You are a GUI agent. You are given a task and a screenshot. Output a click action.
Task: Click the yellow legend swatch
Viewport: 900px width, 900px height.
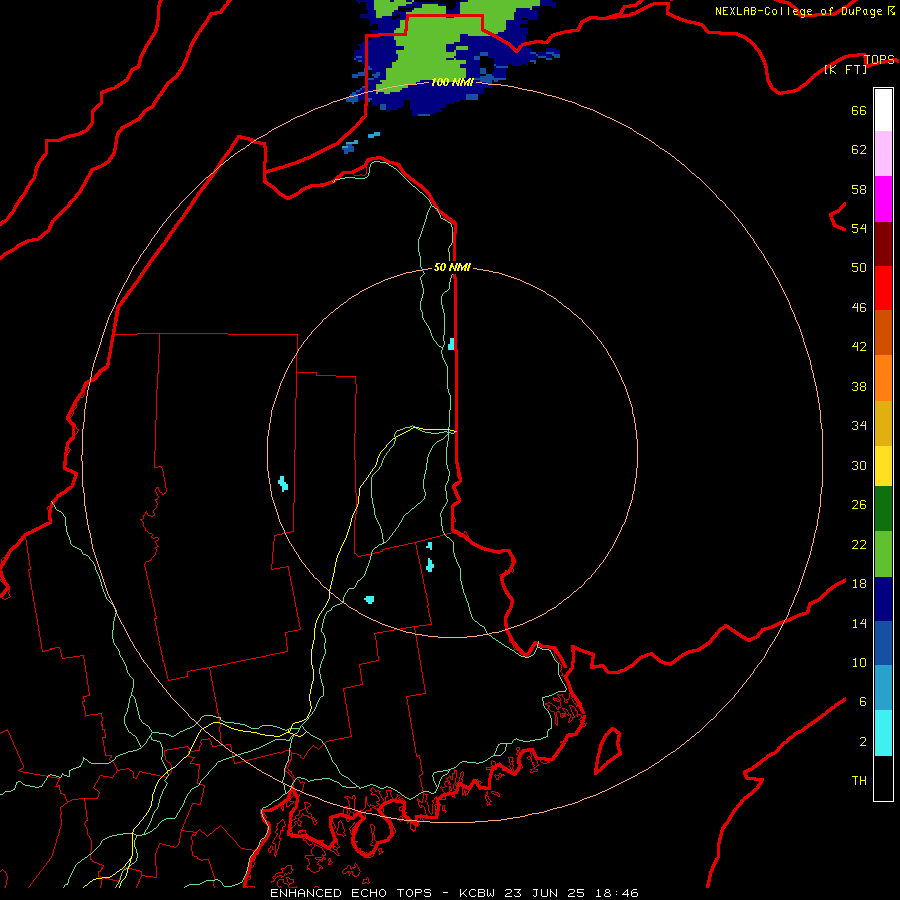tap(883, 466)
